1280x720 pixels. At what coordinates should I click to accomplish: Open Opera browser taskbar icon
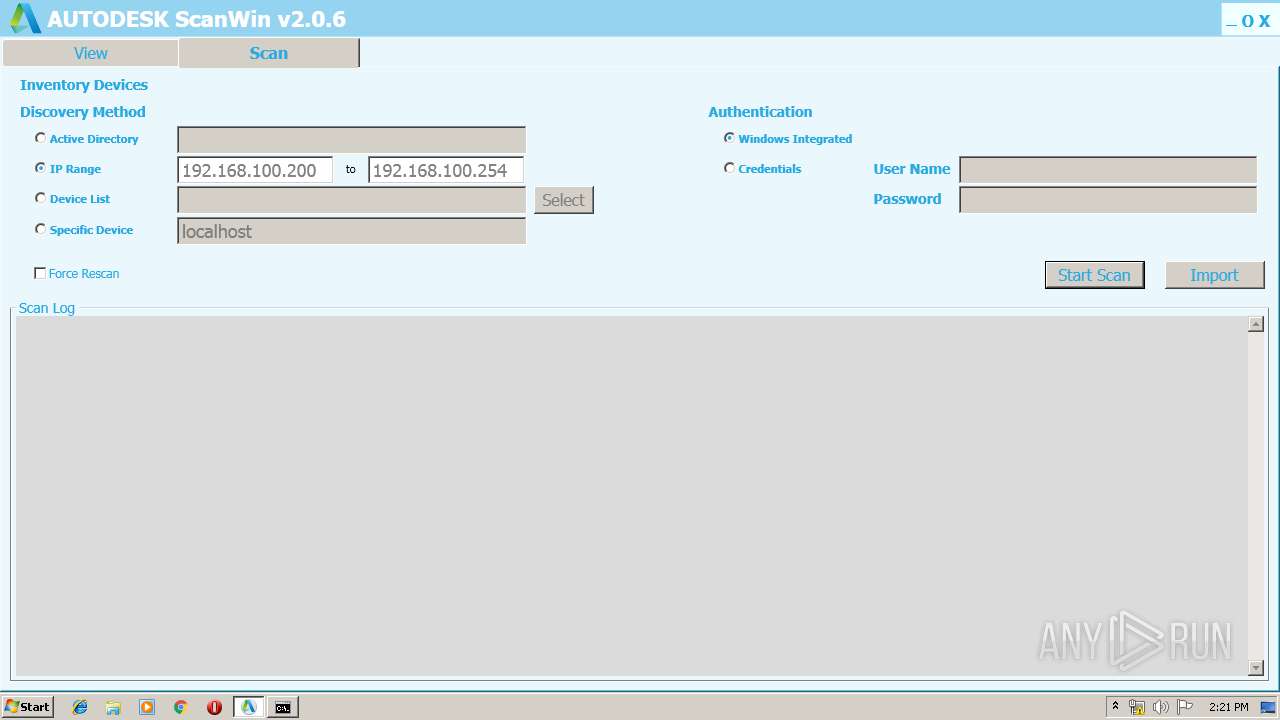tap(214, 707)
